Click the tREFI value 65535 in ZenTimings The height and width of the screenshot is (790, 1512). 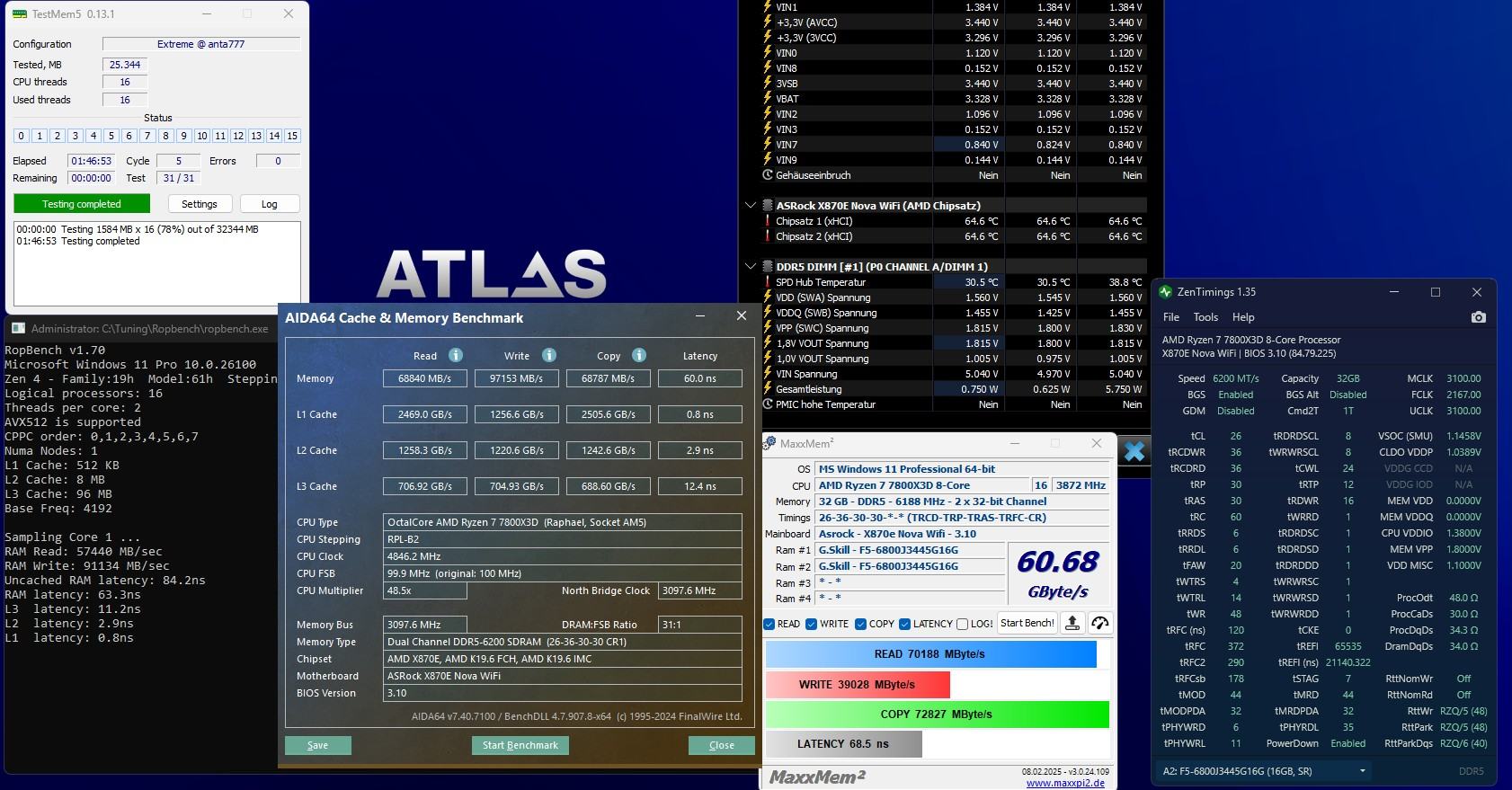1347,646
